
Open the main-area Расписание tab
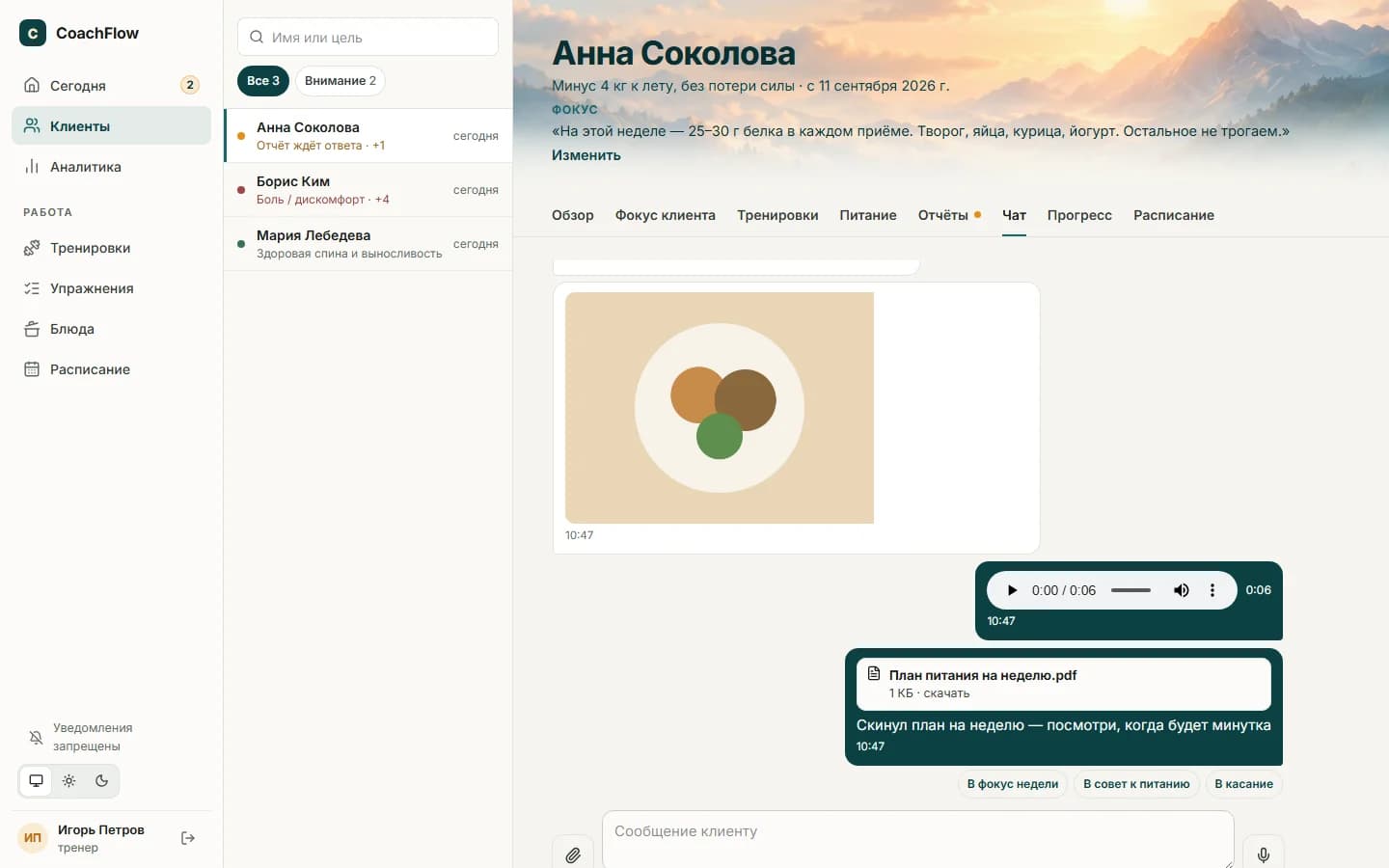(x=1174, y=215)
